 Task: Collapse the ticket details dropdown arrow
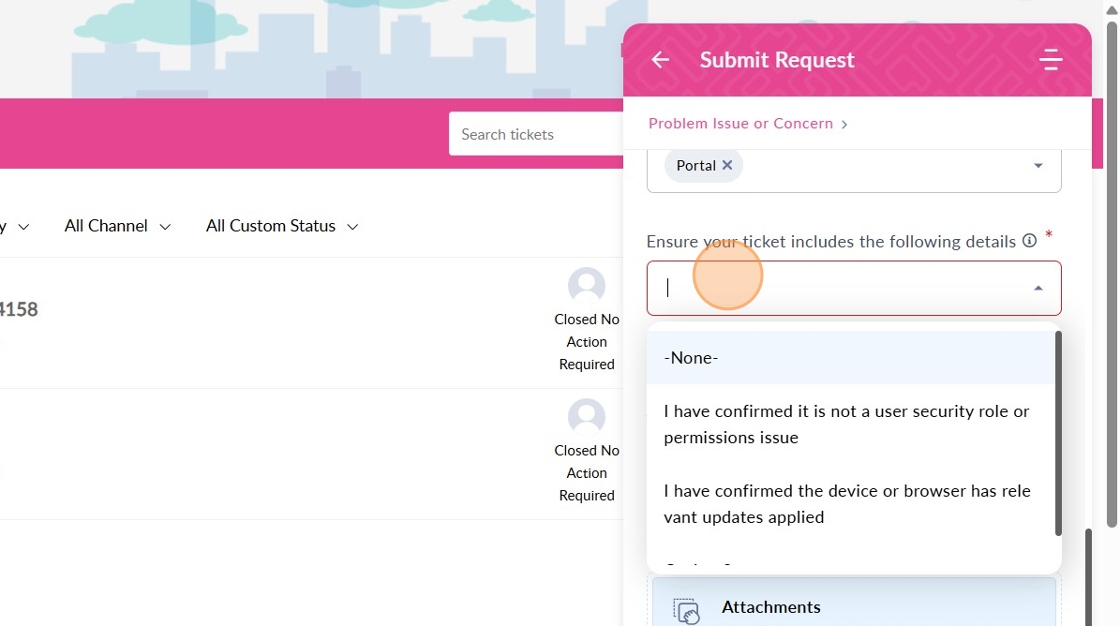1038,289
